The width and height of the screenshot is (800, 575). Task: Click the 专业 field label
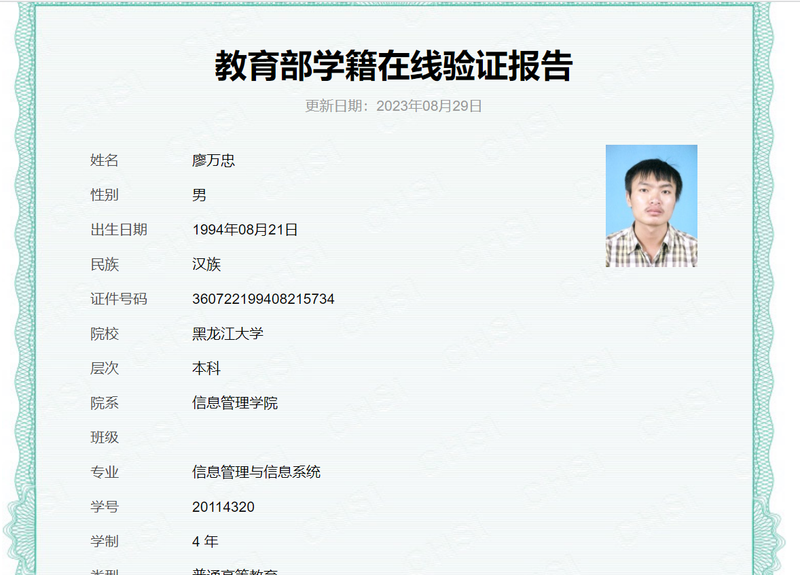[x=105, y=472]
